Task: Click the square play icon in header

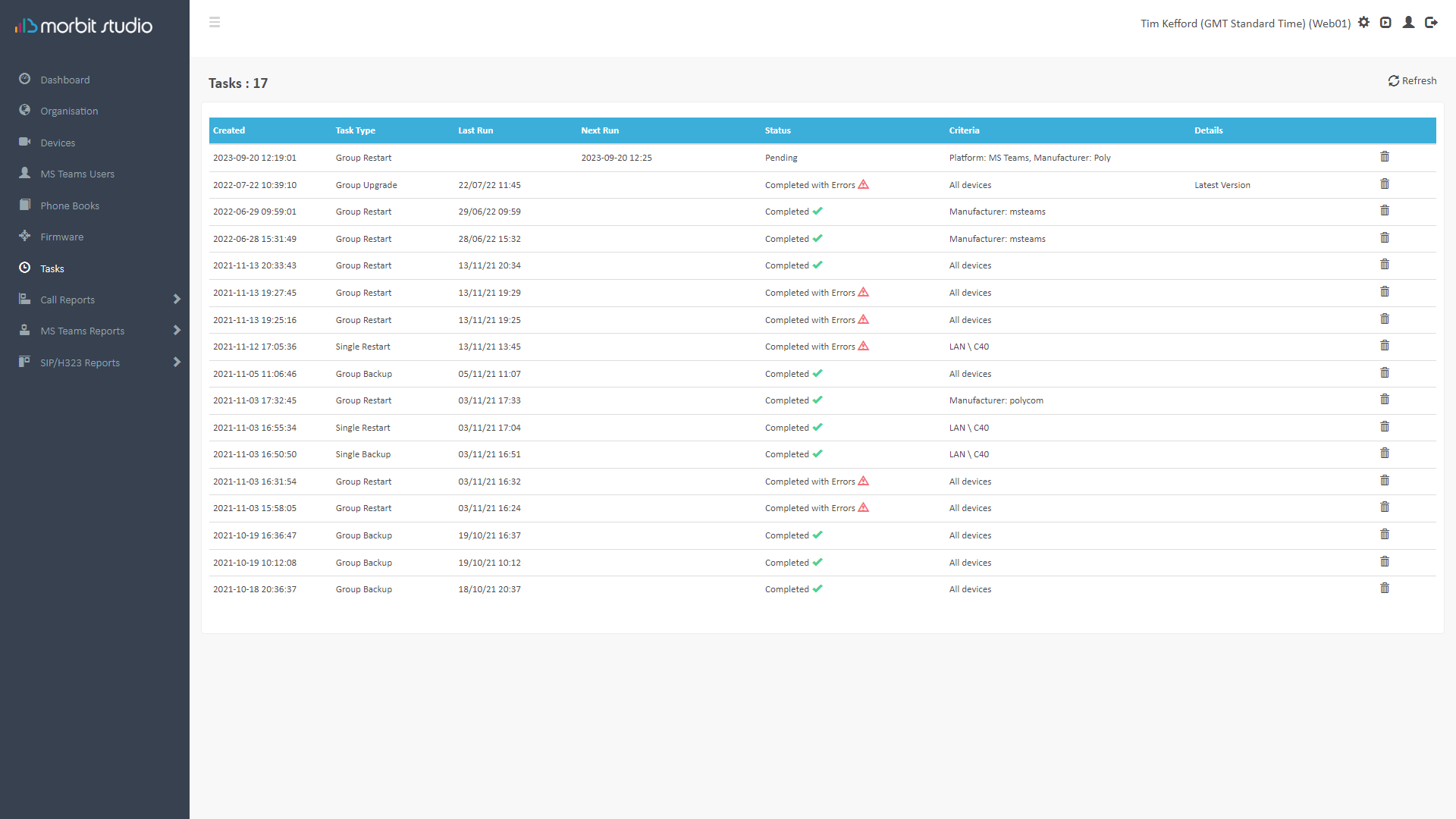Action: pyautogui.click(x=1385, y=23)
